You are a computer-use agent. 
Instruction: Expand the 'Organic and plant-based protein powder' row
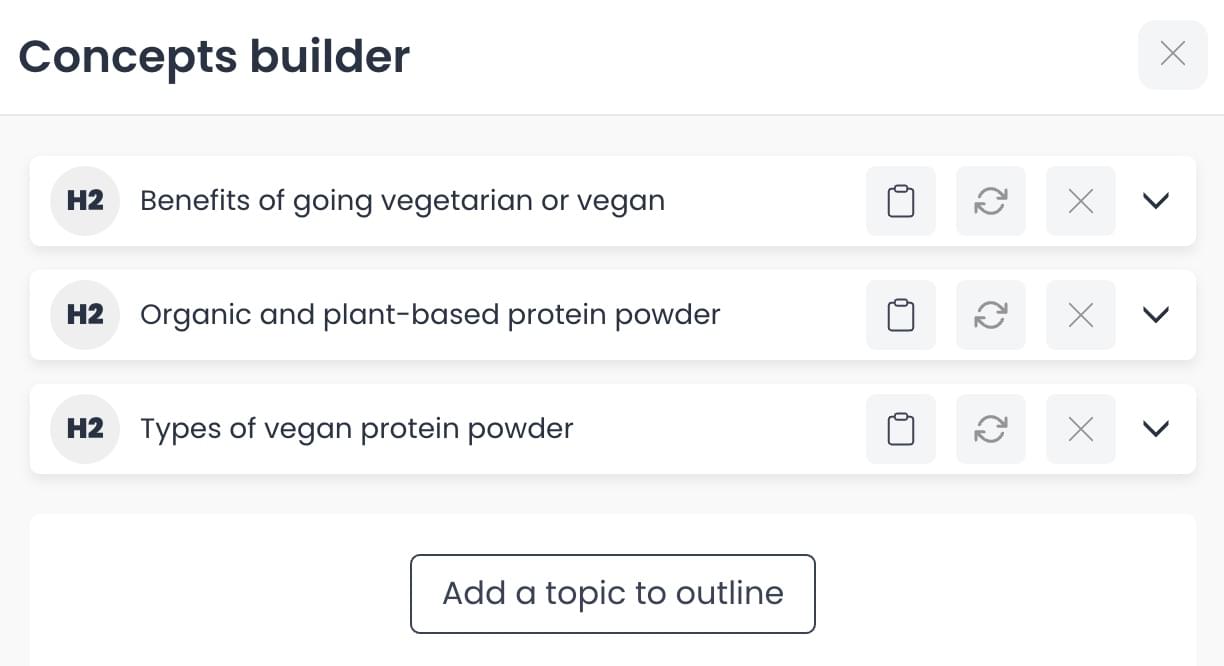(1155, 315)
